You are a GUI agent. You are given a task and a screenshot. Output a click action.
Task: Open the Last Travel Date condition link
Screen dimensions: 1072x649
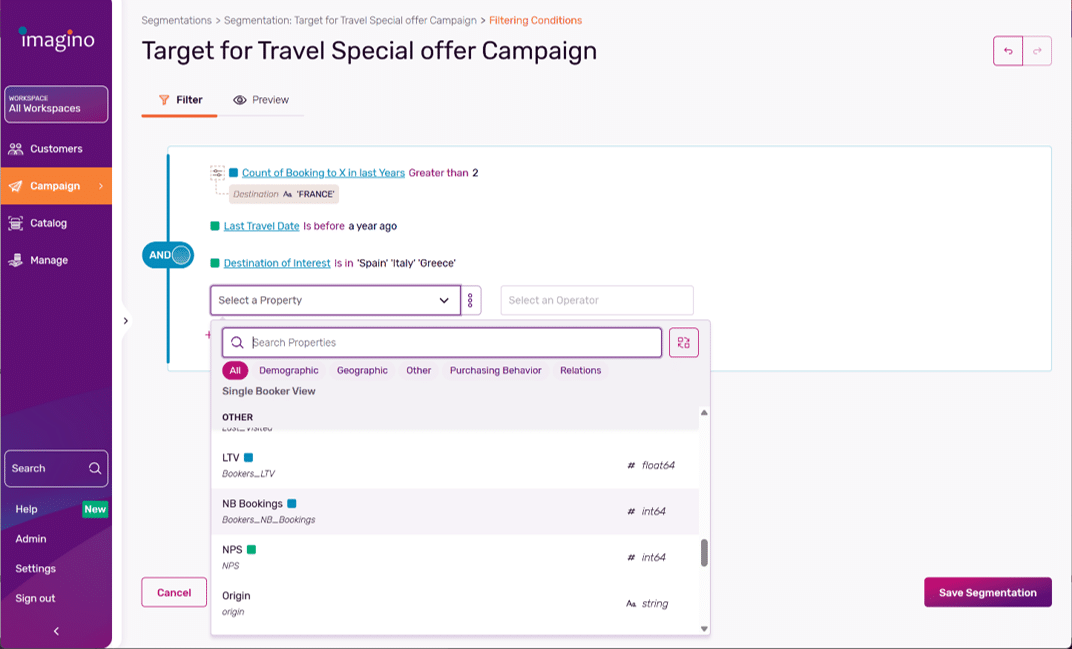(x=260, y=226)
